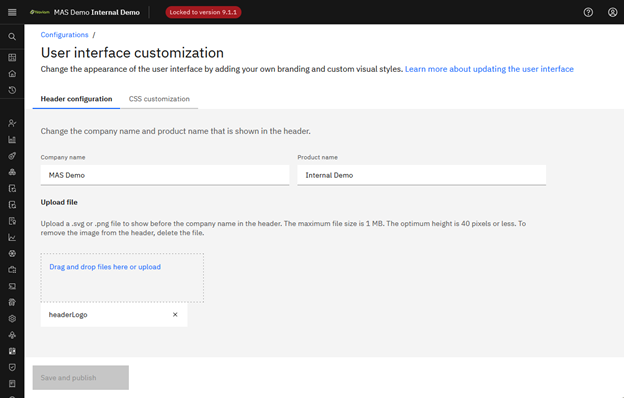The width and height of the screenshot is (624, 399).
Task: Click the headerLogo file name
Action: (x=68, y=315)
